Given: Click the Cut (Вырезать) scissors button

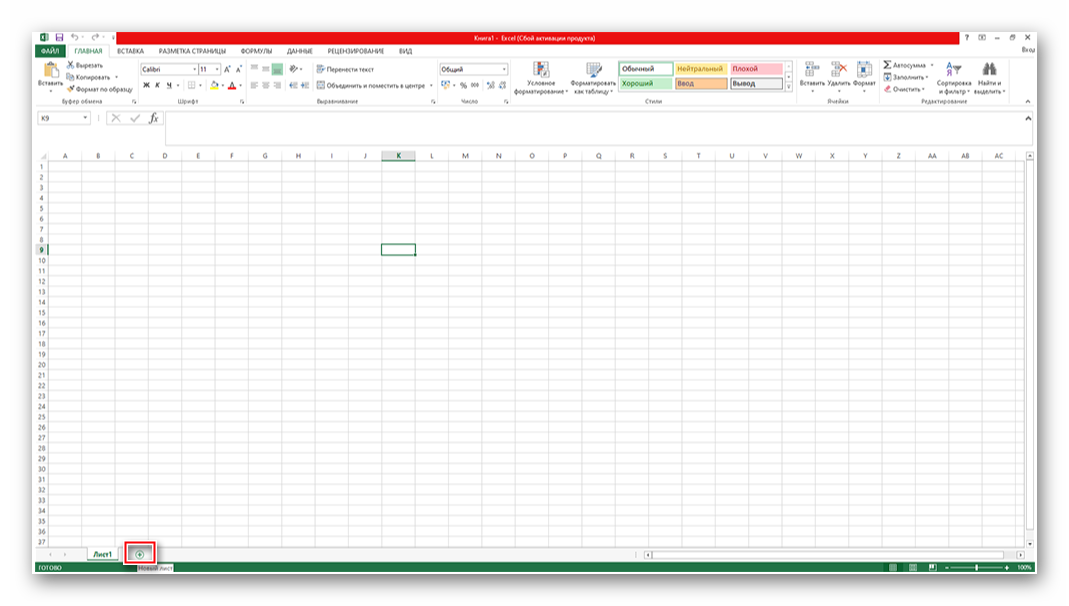Looking at the screenshot, I should 85,65.
